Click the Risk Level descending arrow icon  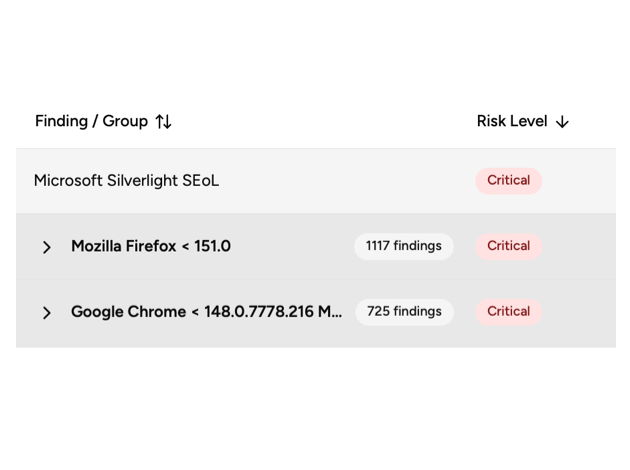pyautogui.click(x=562, y=121)
